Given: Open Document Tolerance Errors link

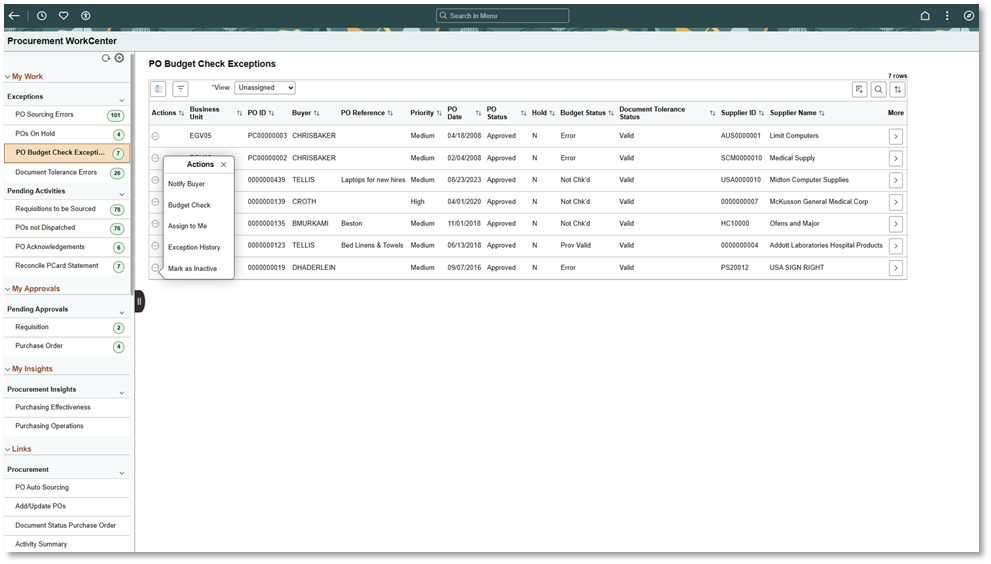Looking at the screenshot, I should click(56, 172).
